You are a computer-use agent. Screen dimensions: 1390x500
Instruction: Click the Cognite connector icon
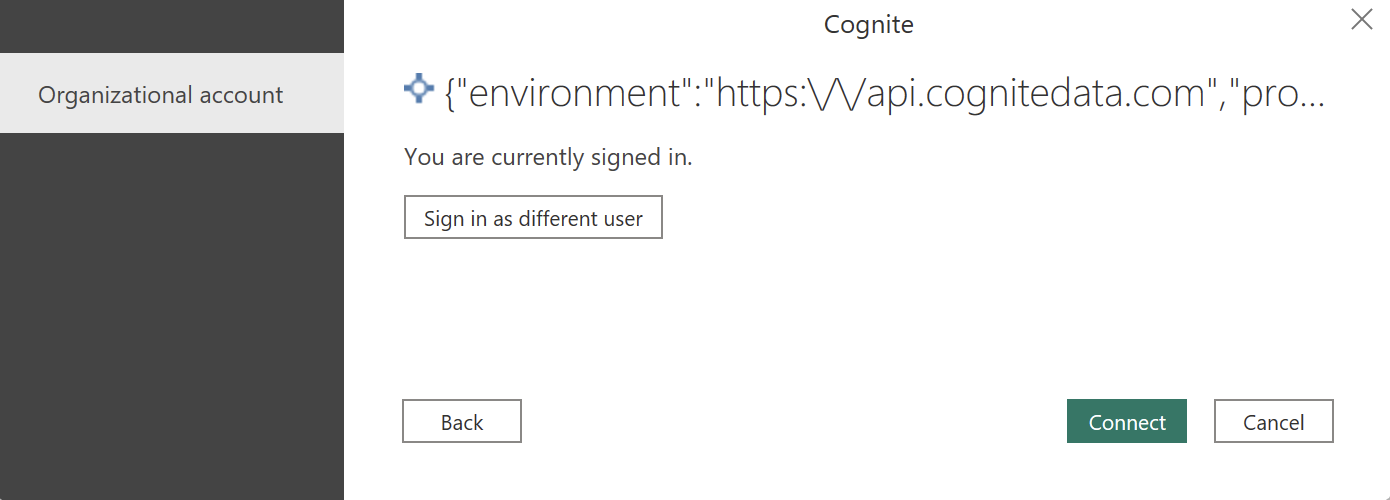coord(418,90)
